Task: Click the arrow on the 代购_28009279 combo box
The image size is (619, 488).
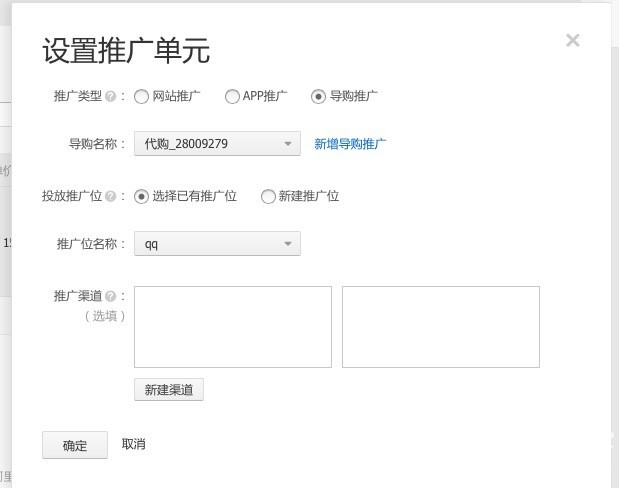Action: 288,144
